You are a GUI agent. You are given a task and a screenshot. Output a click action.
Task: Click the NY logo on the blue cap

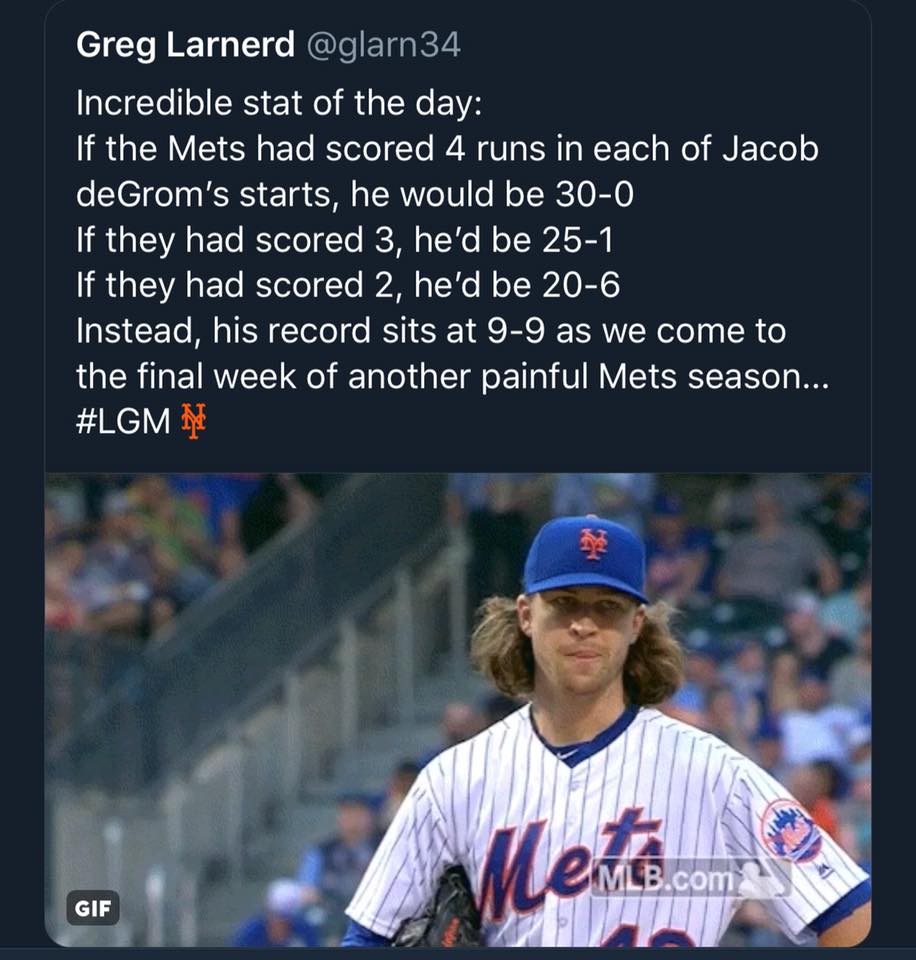click(595, 542)
